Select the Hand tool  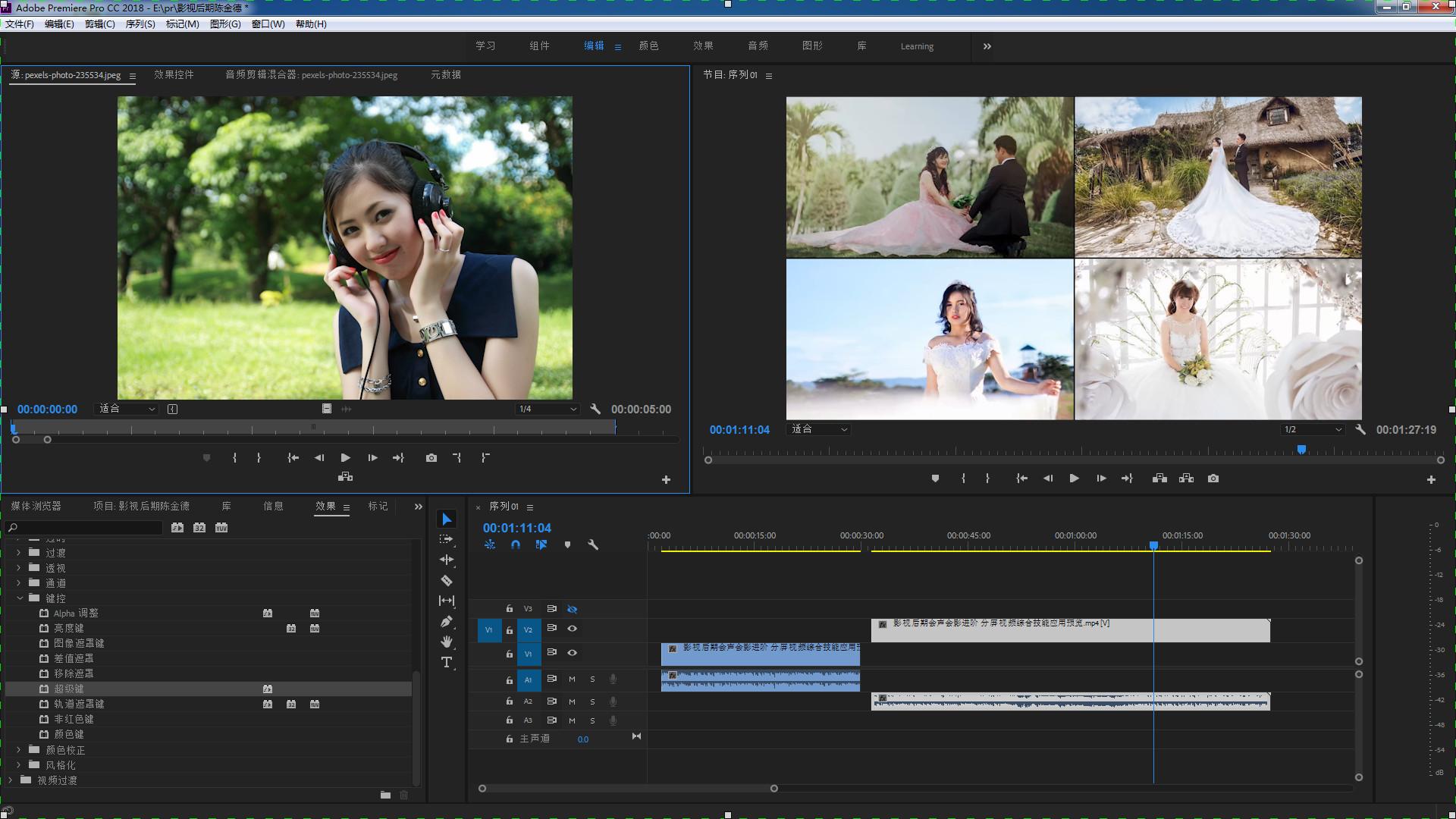click(447, 642)
